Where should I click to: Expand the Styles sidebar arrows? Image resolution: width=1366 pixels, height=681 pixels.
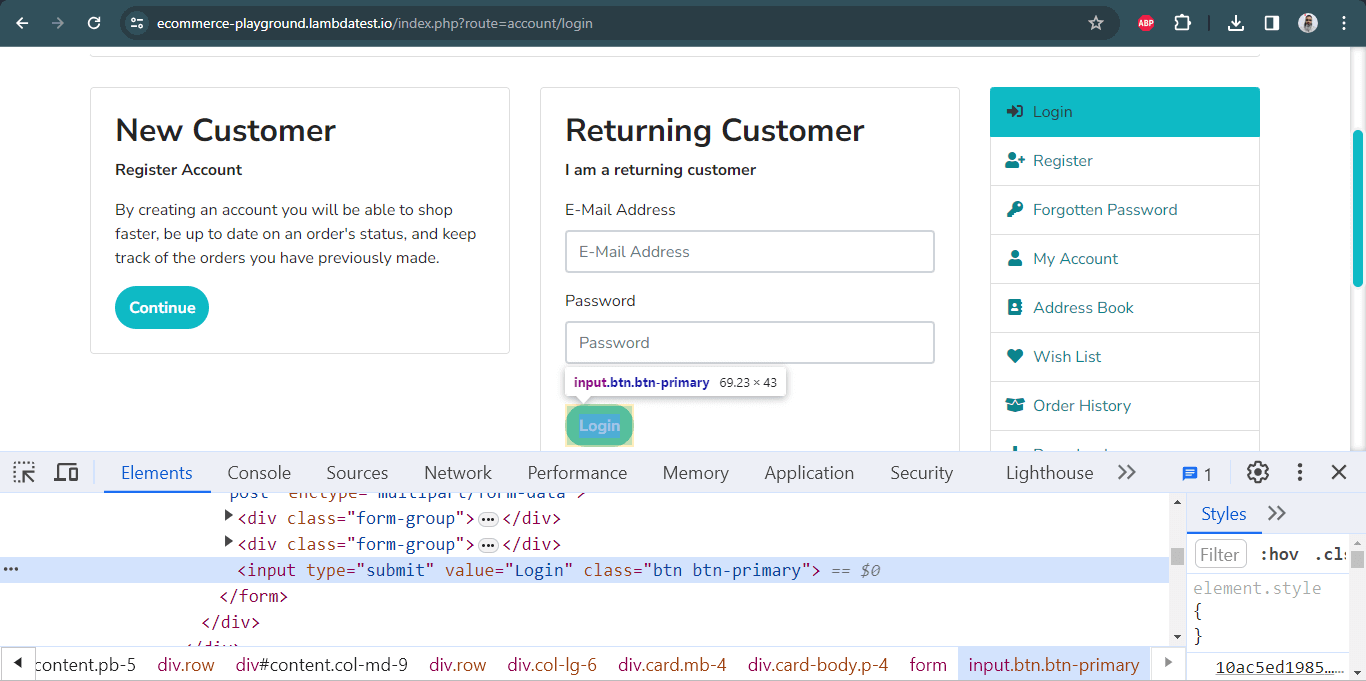(x=1277, y=513)
